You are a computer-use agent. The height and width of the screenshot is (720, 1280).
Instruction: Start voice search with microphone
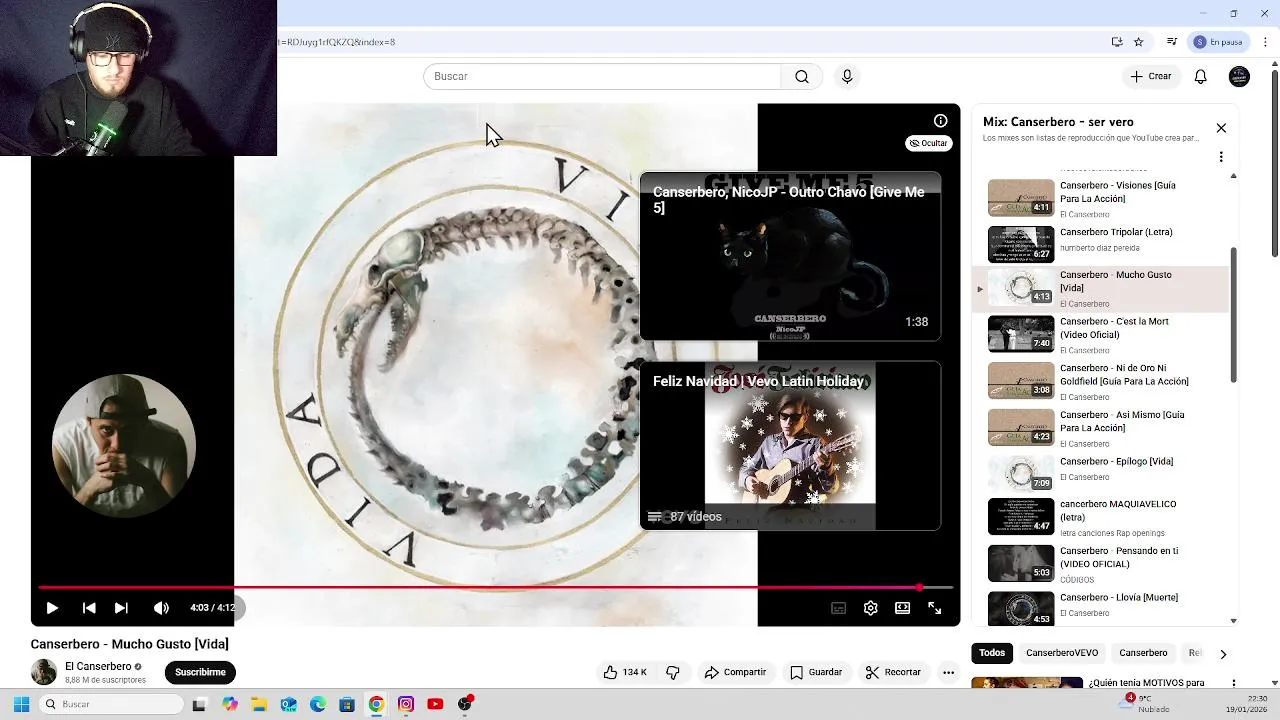click(847, 77)
